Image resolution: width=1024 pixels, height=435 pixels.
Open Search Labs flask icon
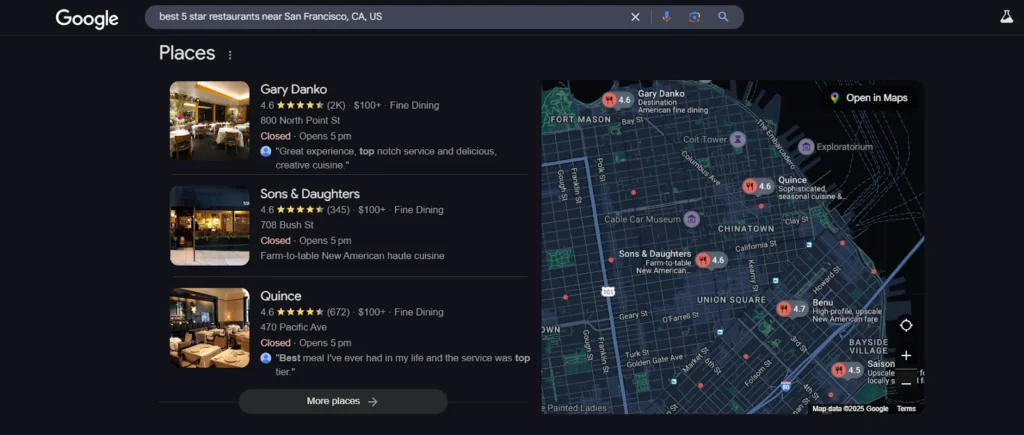click(x=1006, y=17)
